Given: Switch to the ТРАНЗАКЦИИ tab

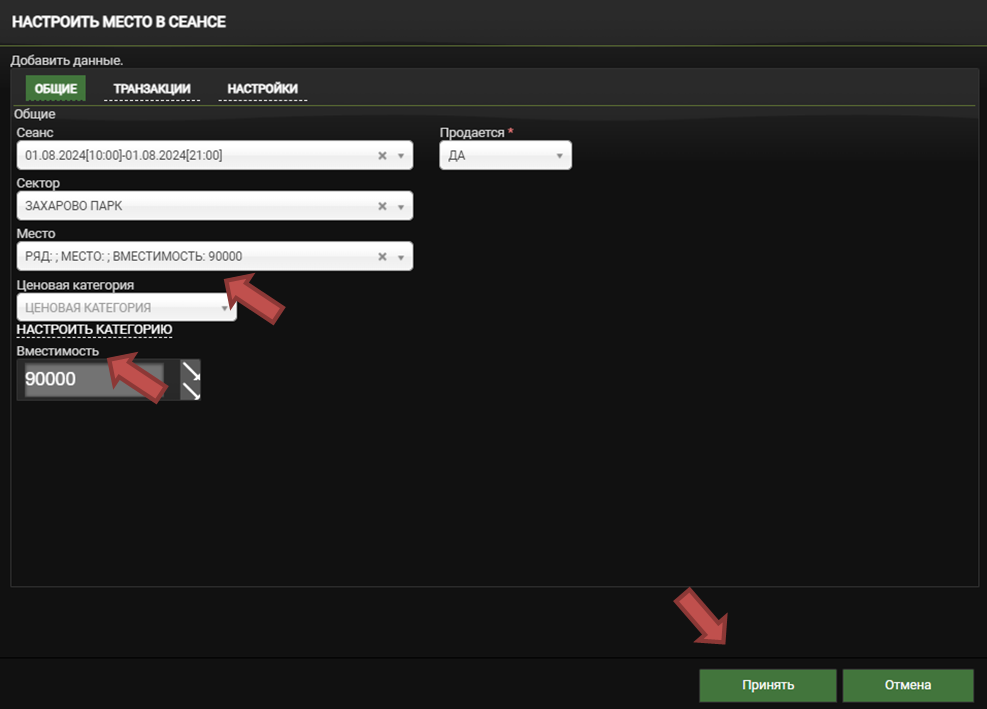Looking at the screenshot, I should point(152,89).
